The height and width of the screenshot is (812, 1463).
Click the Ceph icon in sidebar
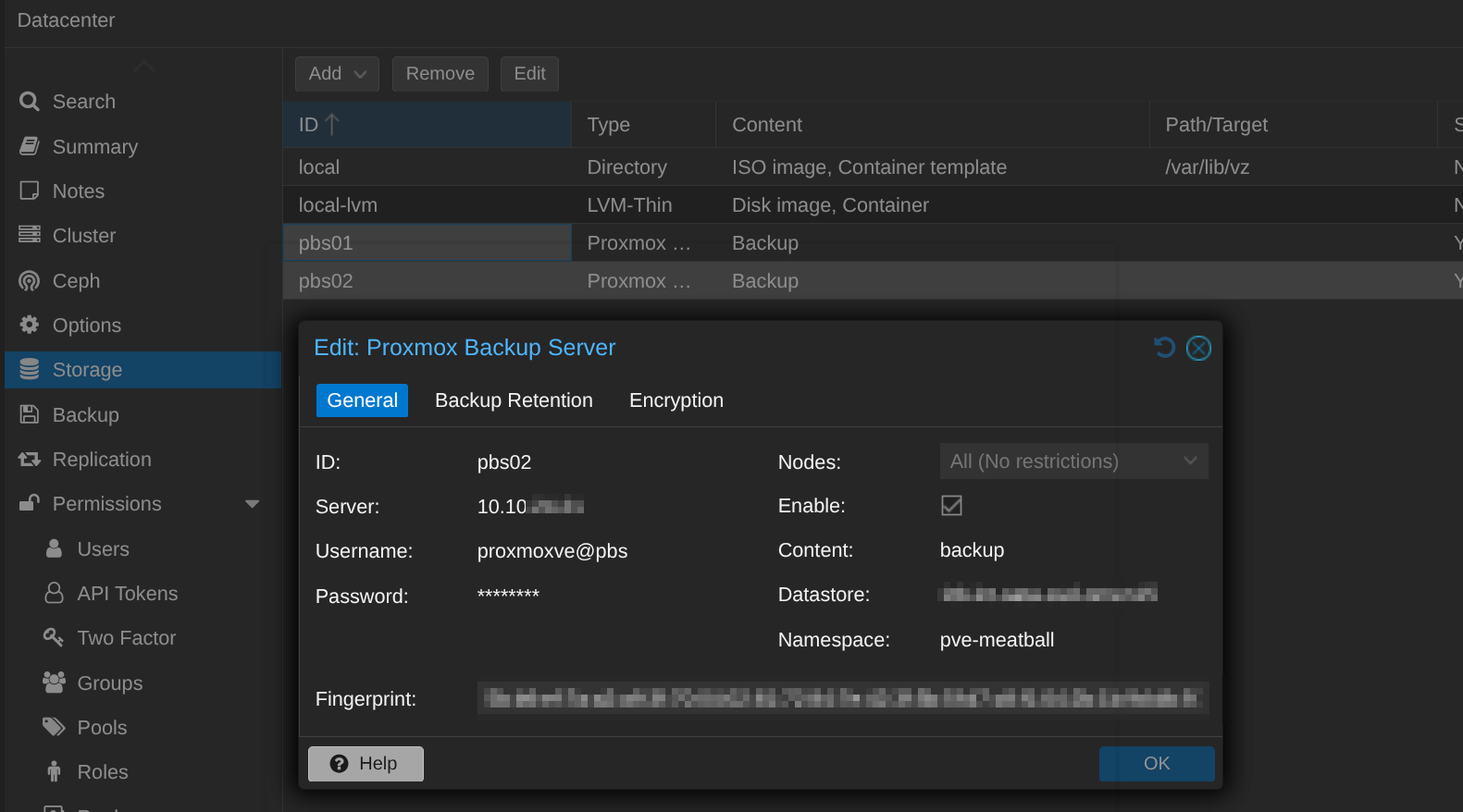tap(30, 281)
